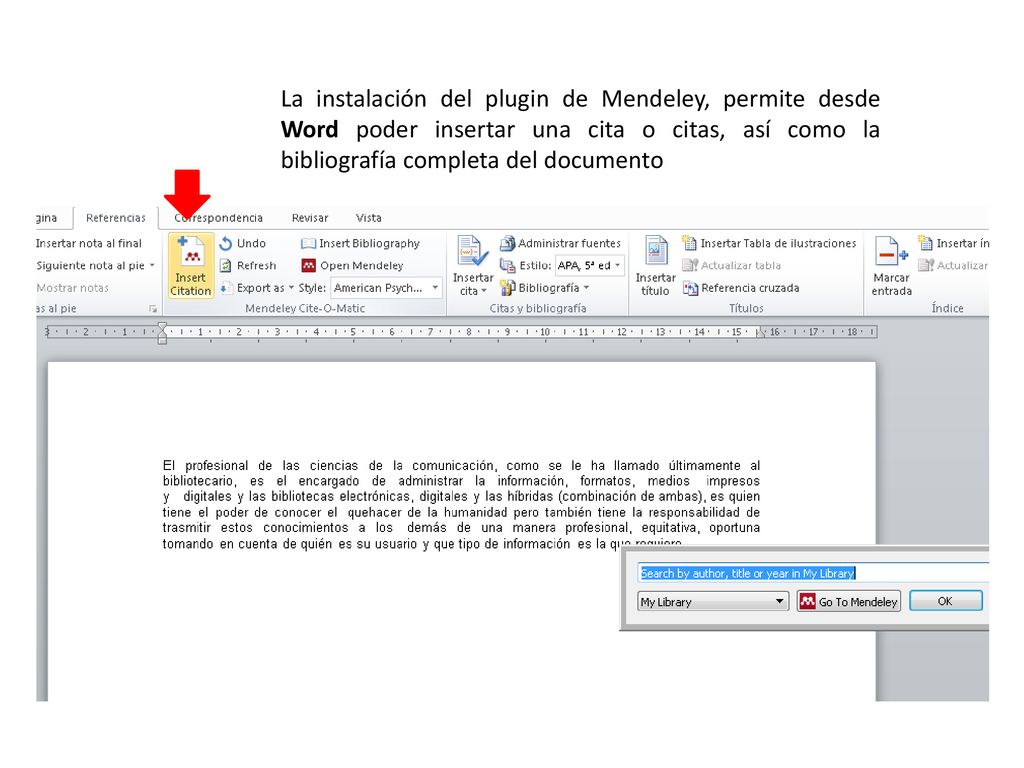
Task: Click Insertar nota al final
Action: click(89, 243)
